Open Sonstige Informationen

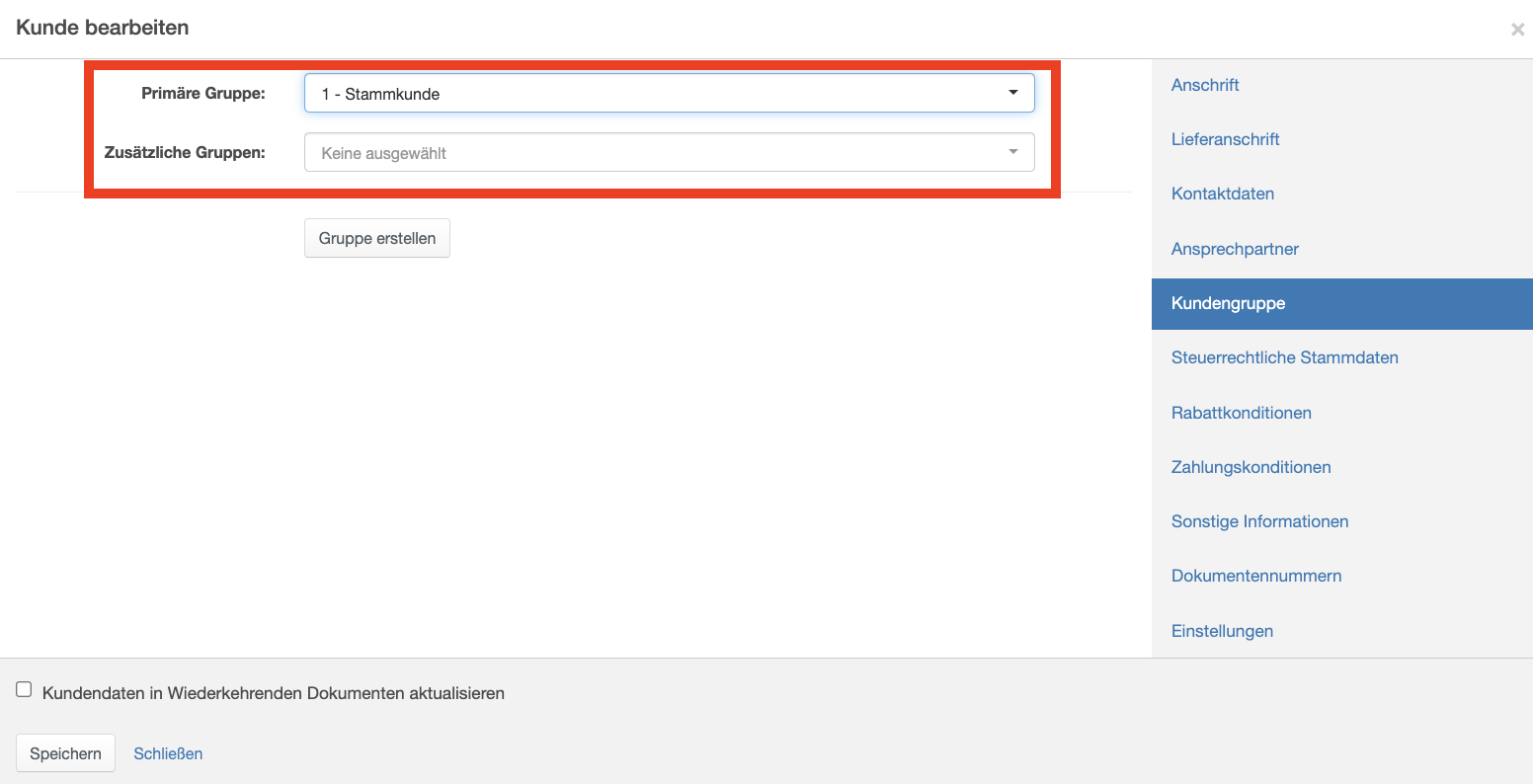click(1259, 521)
